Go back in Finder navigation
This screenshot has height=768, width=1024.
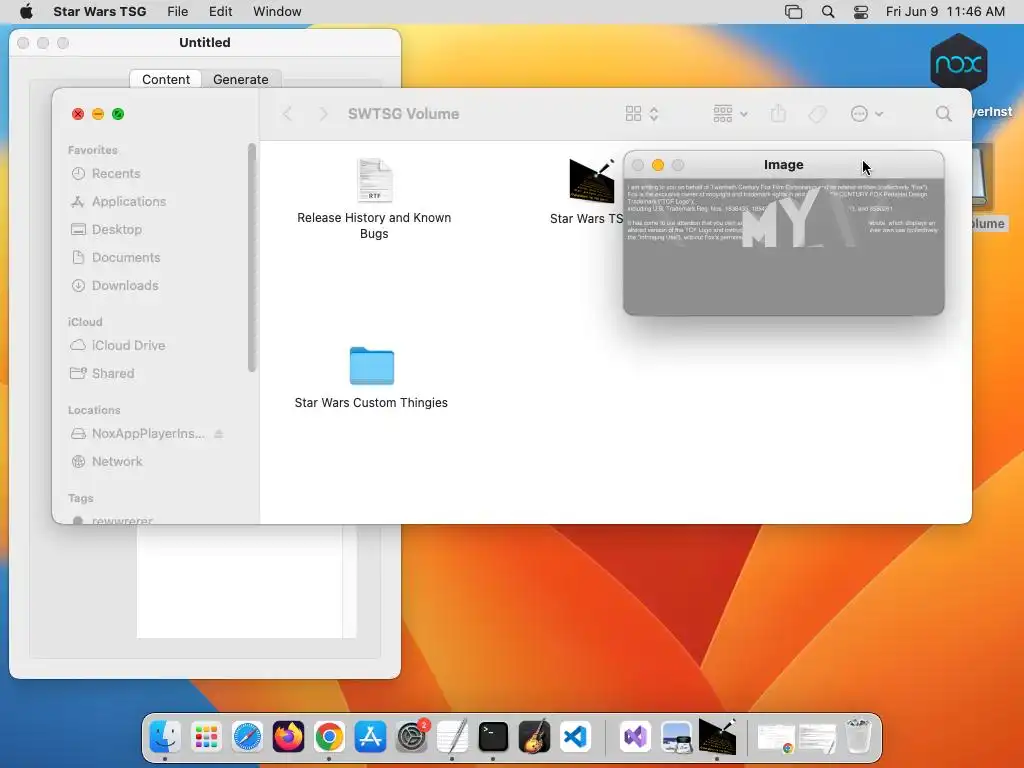pos(287,114)
